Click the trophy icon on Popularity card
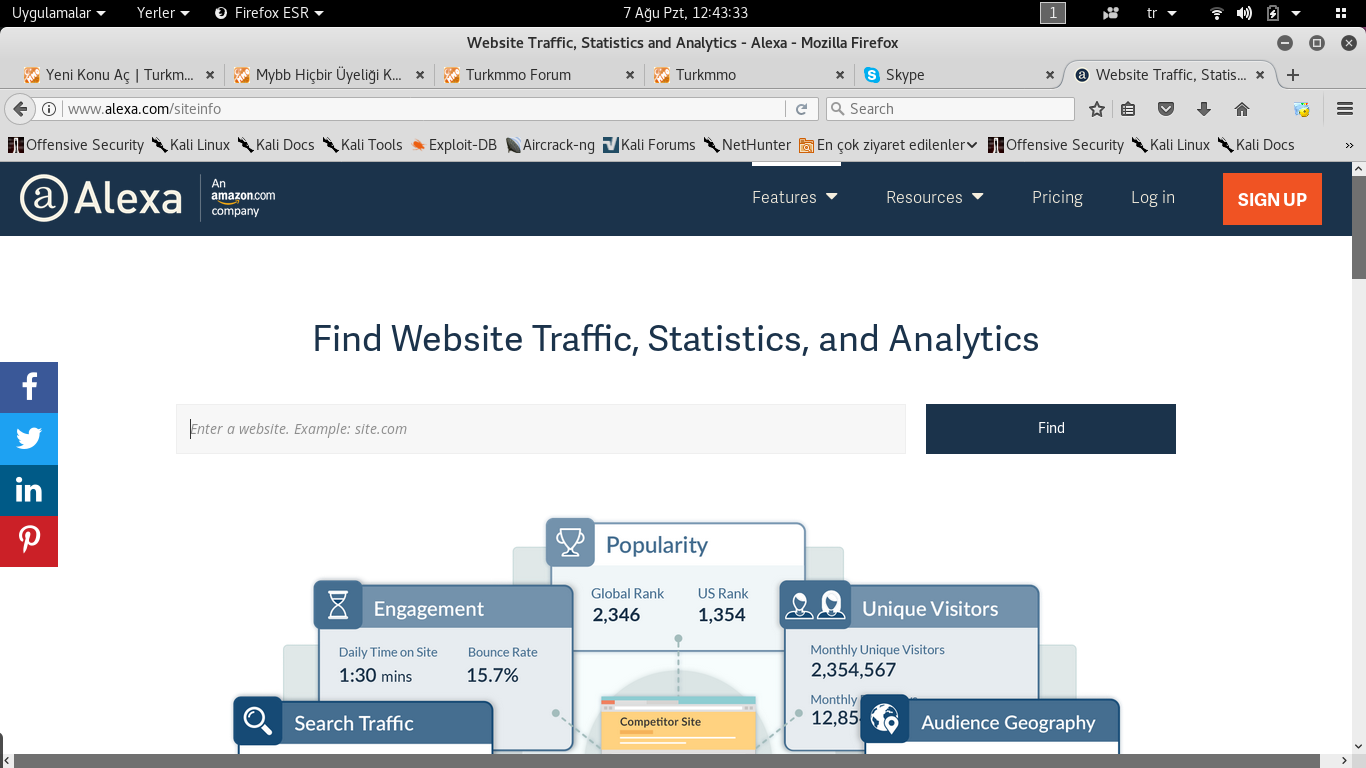The height and width of the screenshot is (768, 1366). pyautogui.click(x=571, y=543)
